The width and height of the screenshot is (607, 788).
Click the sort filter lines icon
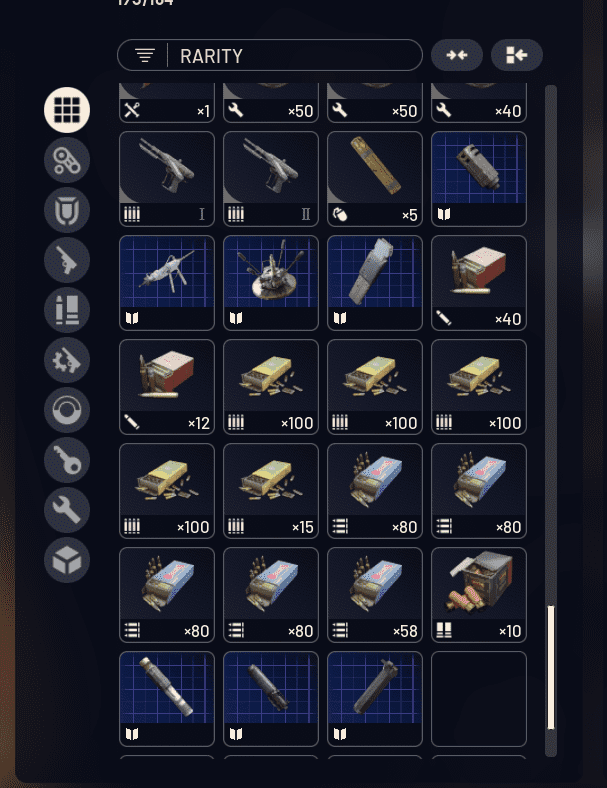tap(145, 55)
